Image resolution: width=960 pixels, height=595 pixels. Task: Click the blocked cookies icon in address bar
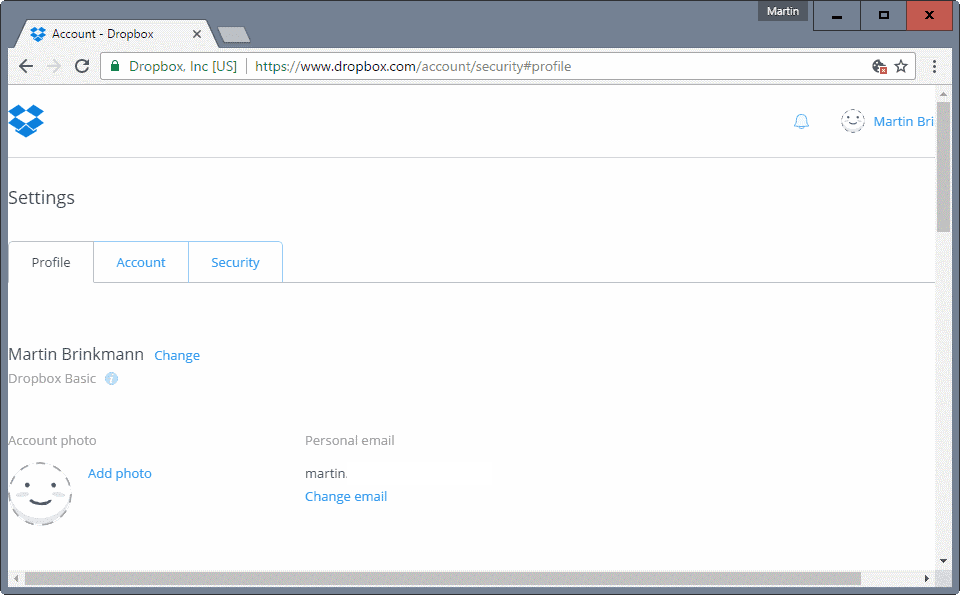(879, 66)
